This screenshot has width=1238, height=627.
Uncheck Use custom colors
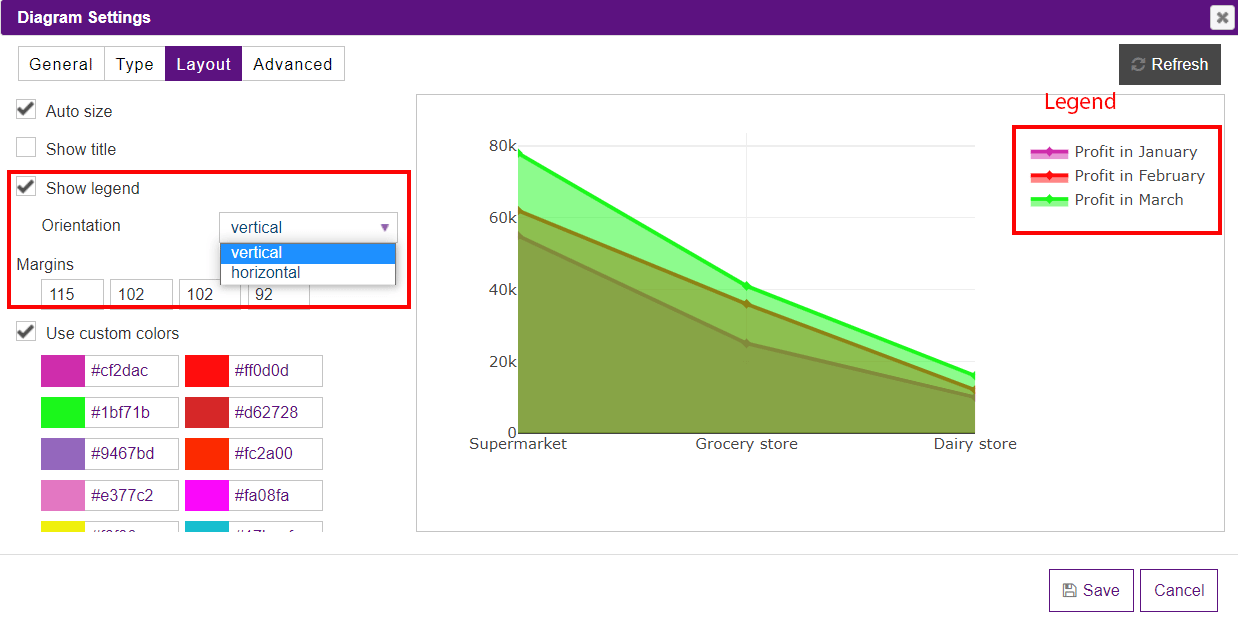point(25,331)
